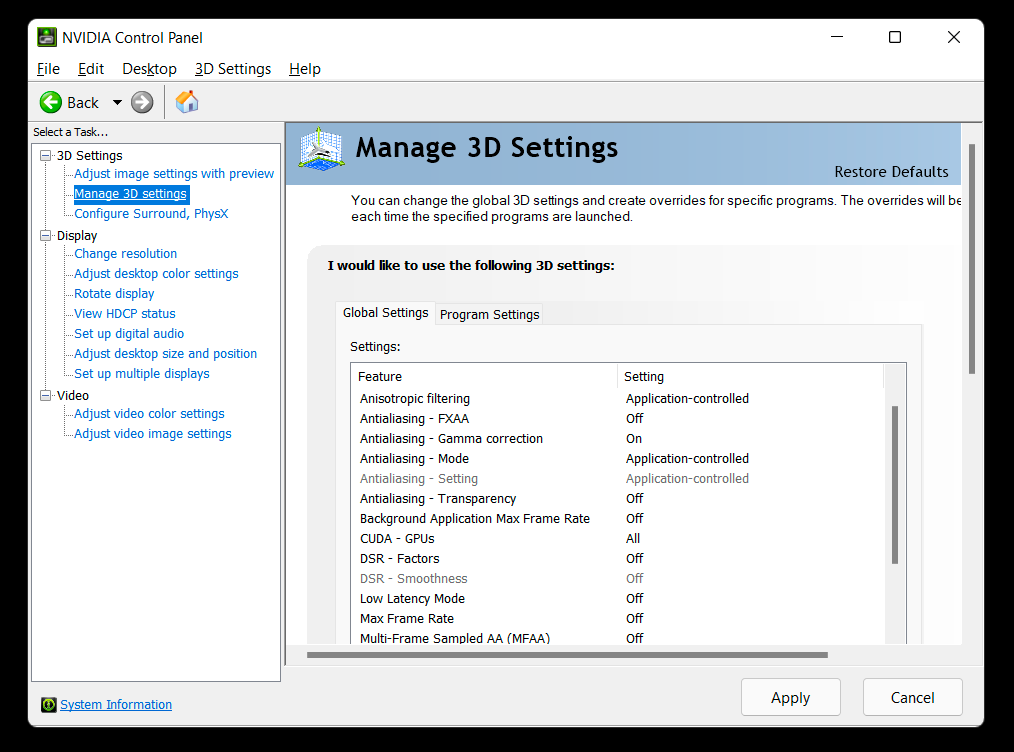
Task: Select the Antialiasing - FXAA row
Action: 620,419
